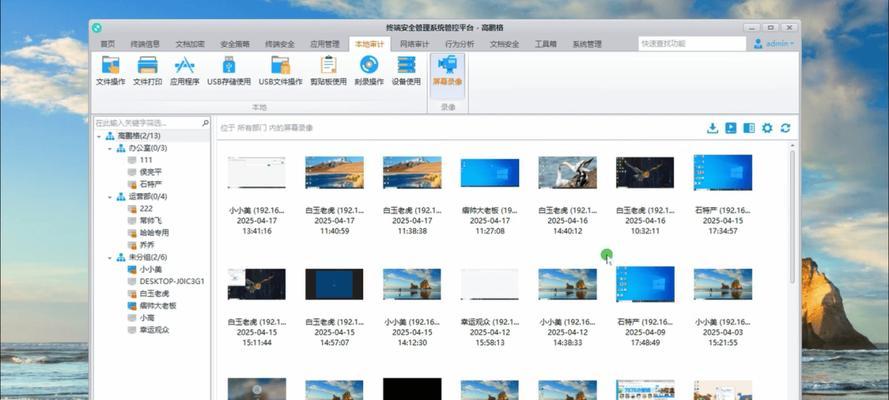Collapse the 未分组(2/6) group arrow
The image size is (889, 400).
[x=110, y=257]
